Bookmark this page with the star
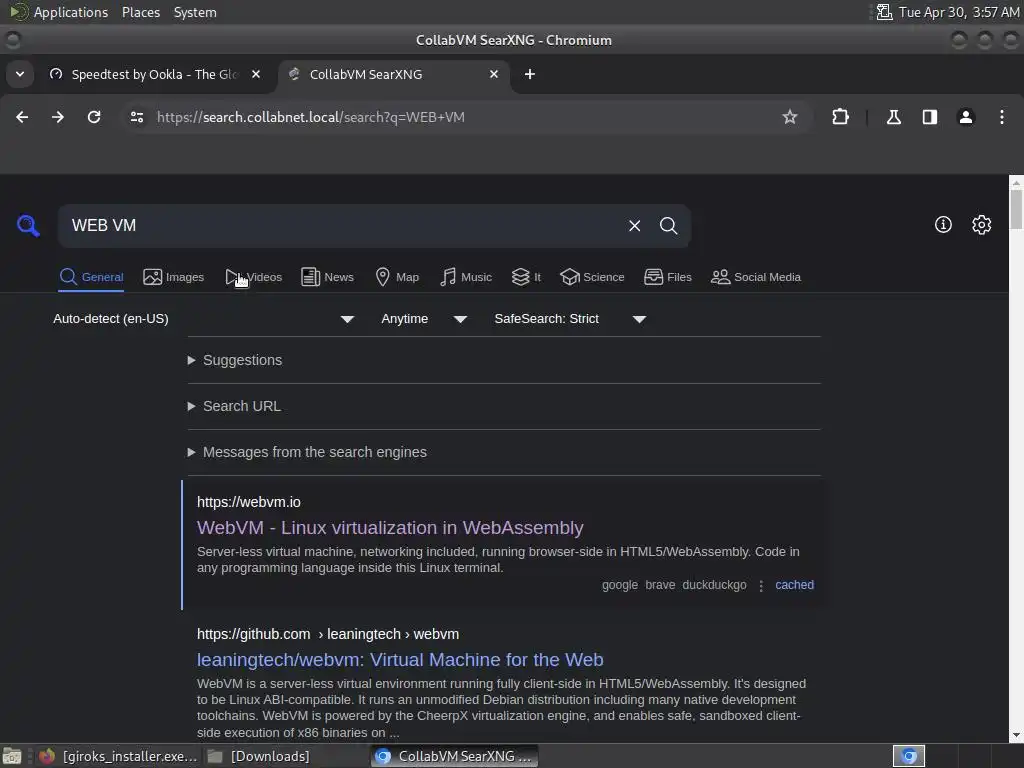The height and width of the screenshot is (768, 1024). (x=790, y=117)
